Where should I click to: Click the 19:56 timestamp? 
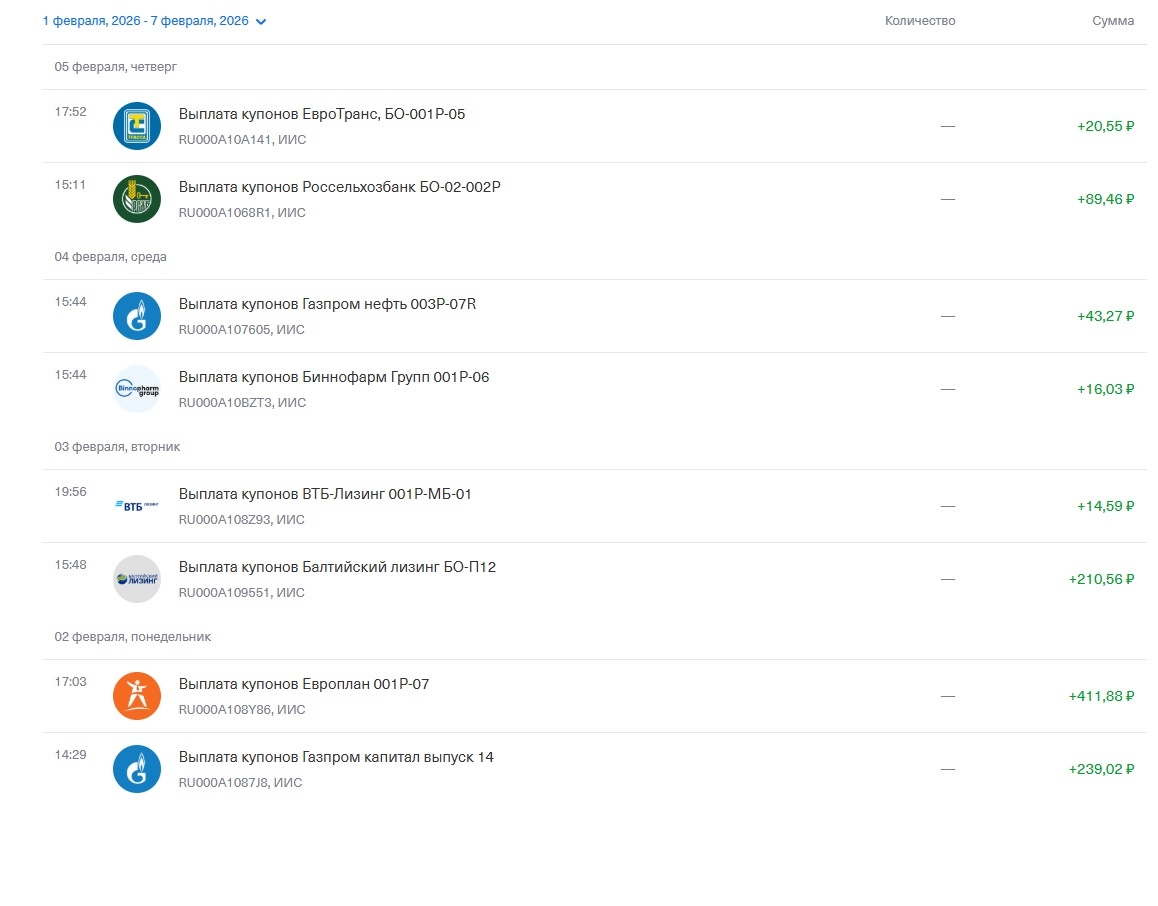pyautogui.click(x=70, y=492)
